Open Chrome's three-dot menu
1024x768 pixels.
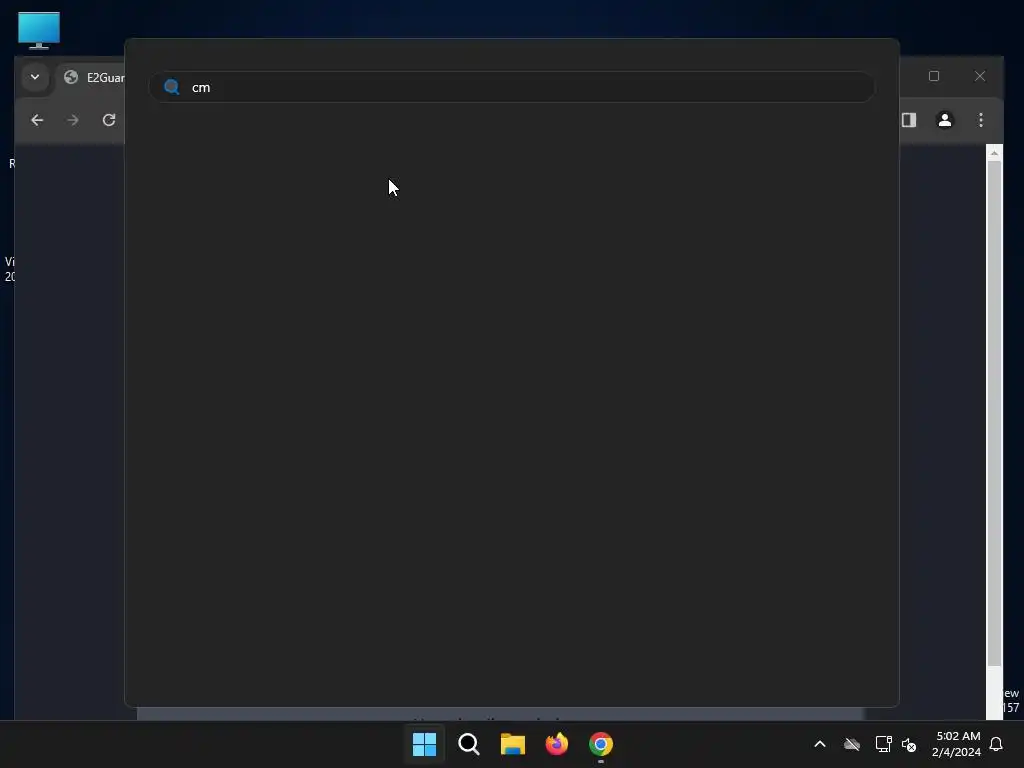point(981,120)
